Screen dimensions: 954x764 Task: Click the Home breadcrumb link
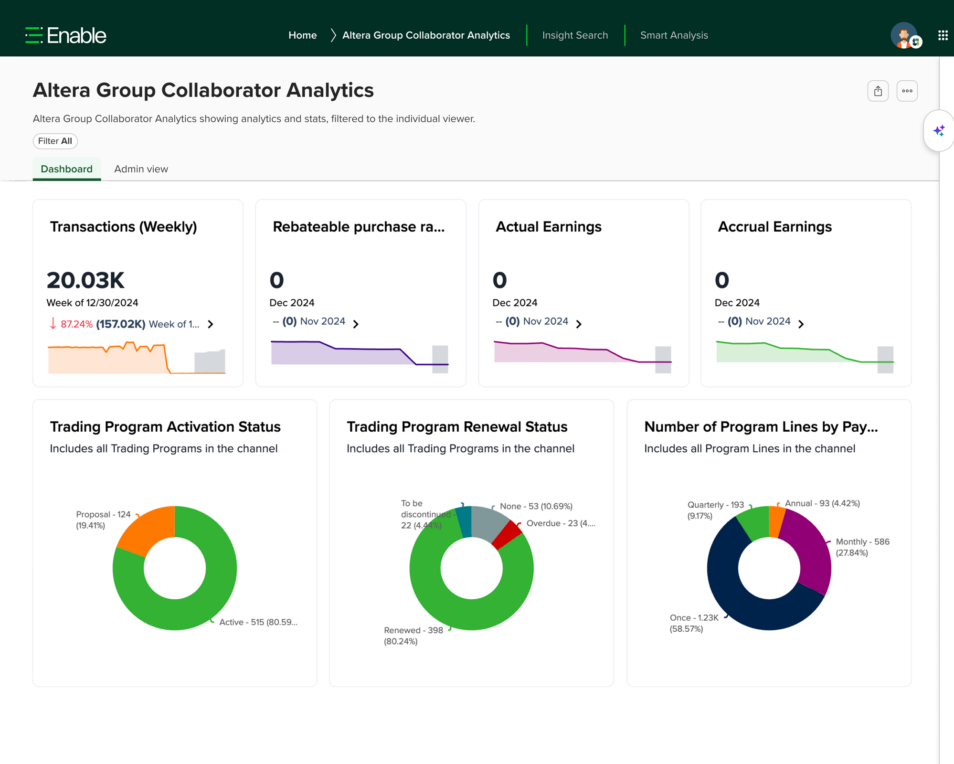[x=302, y=35]
